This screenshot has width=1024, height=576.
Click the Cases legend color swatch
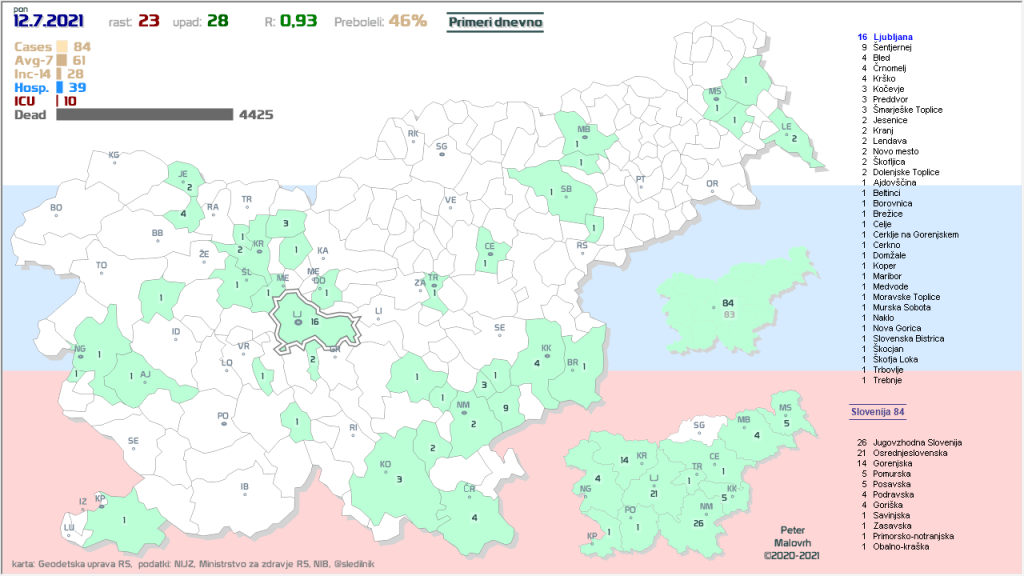pyautogui.click(x=62, y=46)
